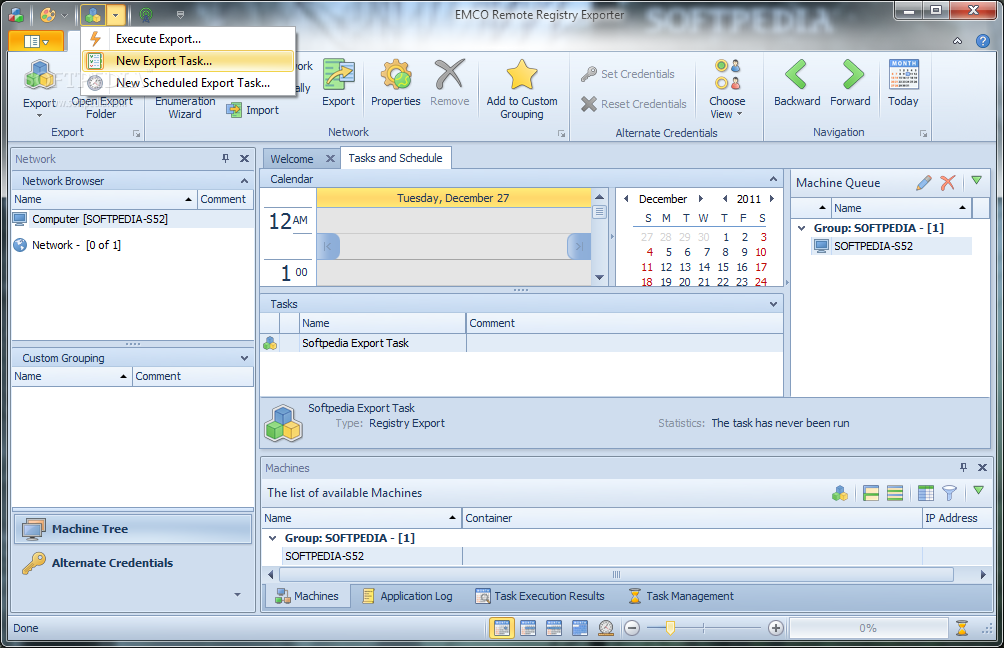Pin the Network panel
The height and width of the screenshot is (648, 1004).
click(x=225, y=158)
